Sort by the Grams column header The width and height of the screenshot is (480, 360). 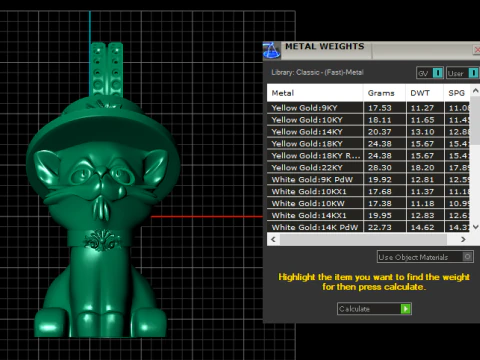(384, 93)
